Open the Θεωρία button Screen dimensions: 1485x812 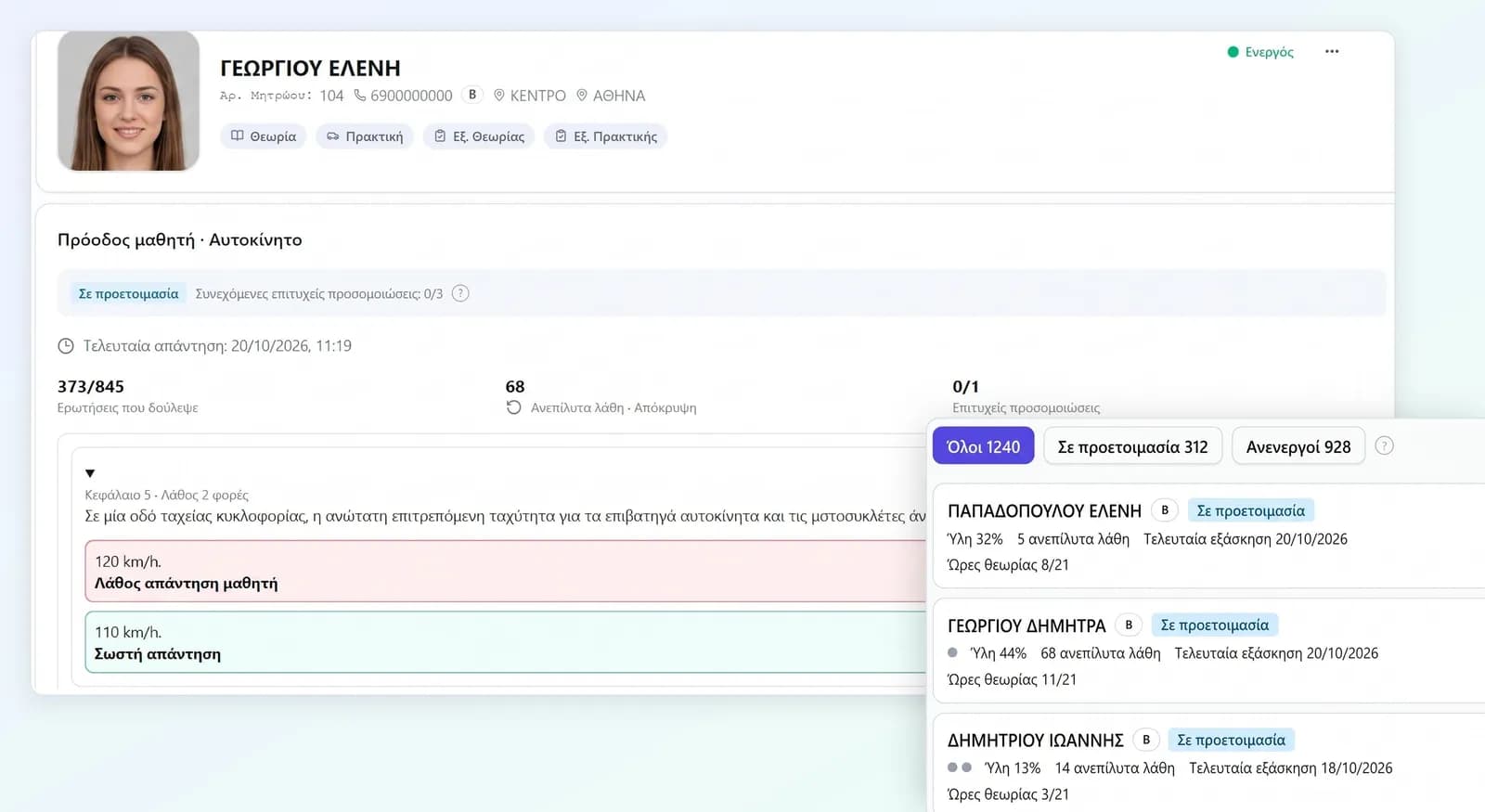[x=264, y=136]
